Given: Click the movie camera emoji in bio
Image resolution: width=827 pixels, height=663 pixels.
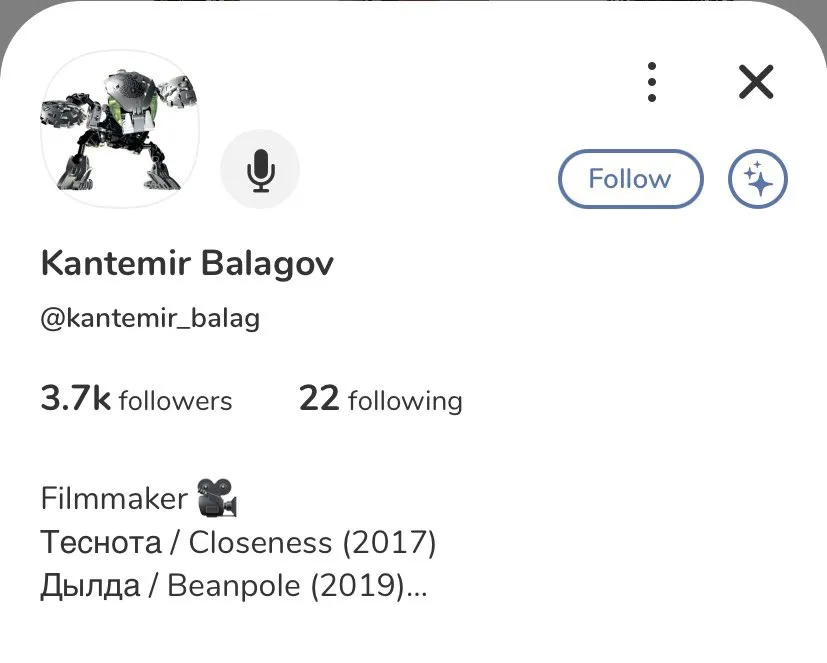Looking at the screenshot, I should [217, 497].
